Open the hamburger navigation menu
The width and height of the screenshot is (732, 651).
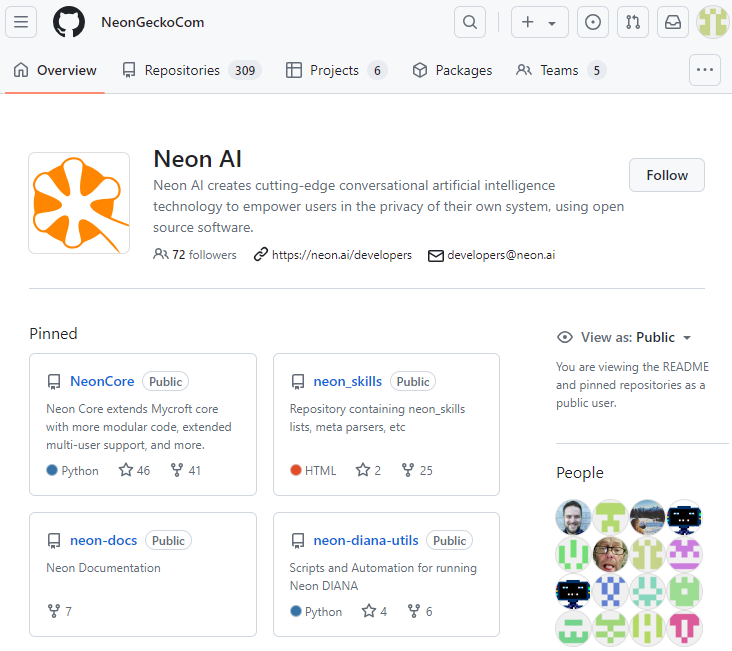click(21, 22)
